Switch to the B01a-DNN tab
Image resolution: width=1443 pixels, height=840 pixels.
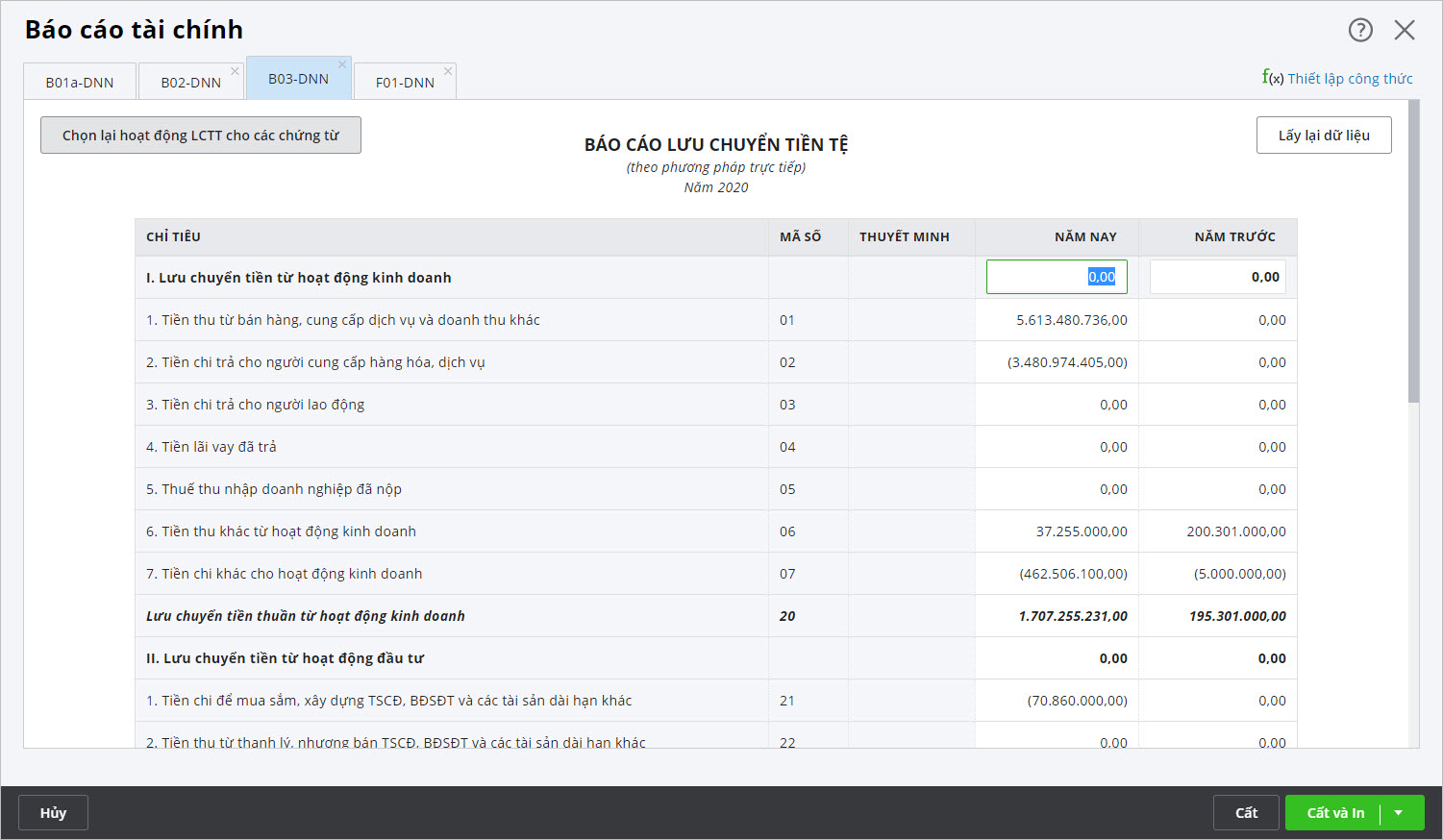(x=80, y=83)
